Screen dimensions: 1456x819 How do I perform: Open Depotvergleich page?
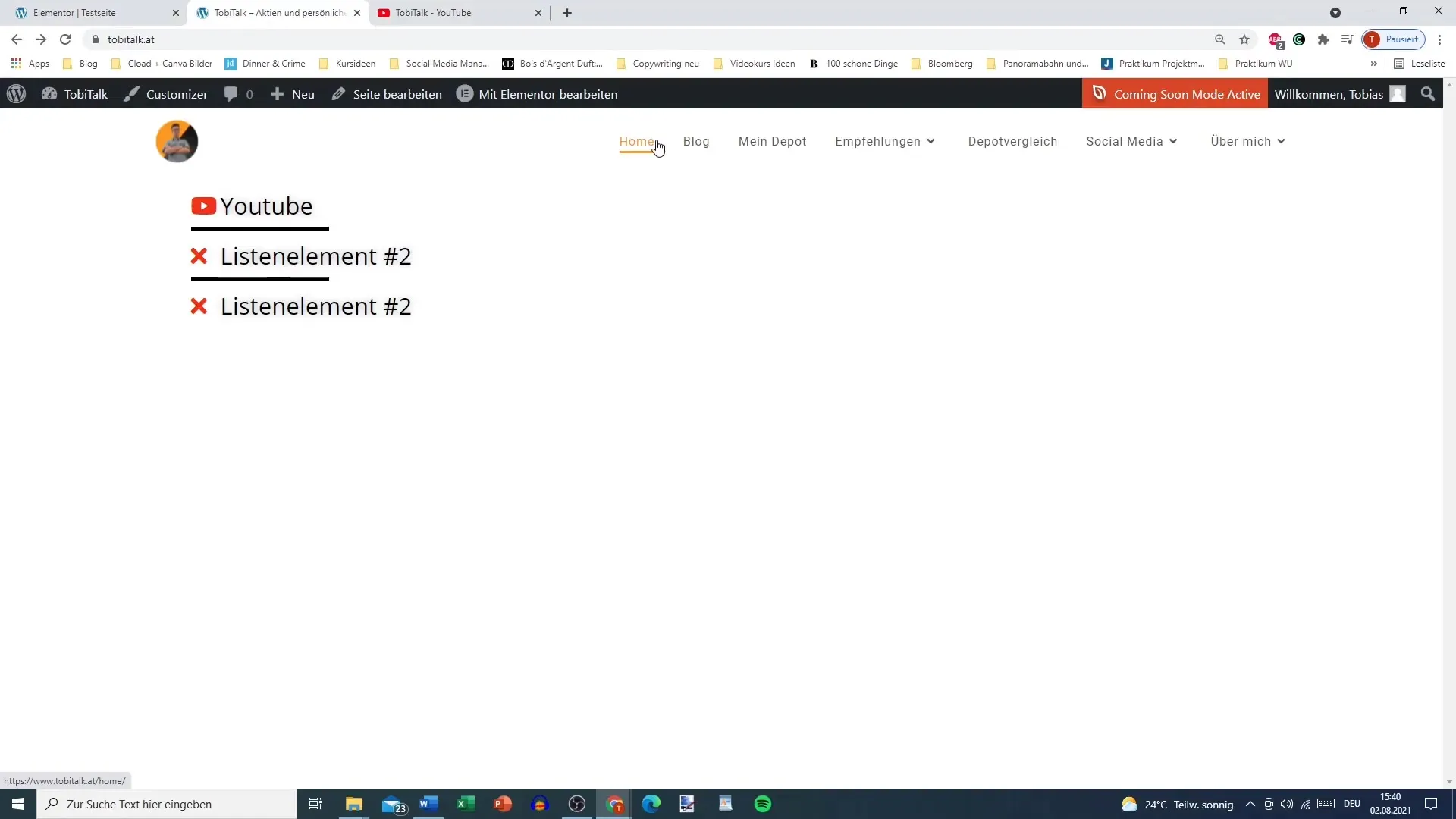click(x=1012, y=142)
